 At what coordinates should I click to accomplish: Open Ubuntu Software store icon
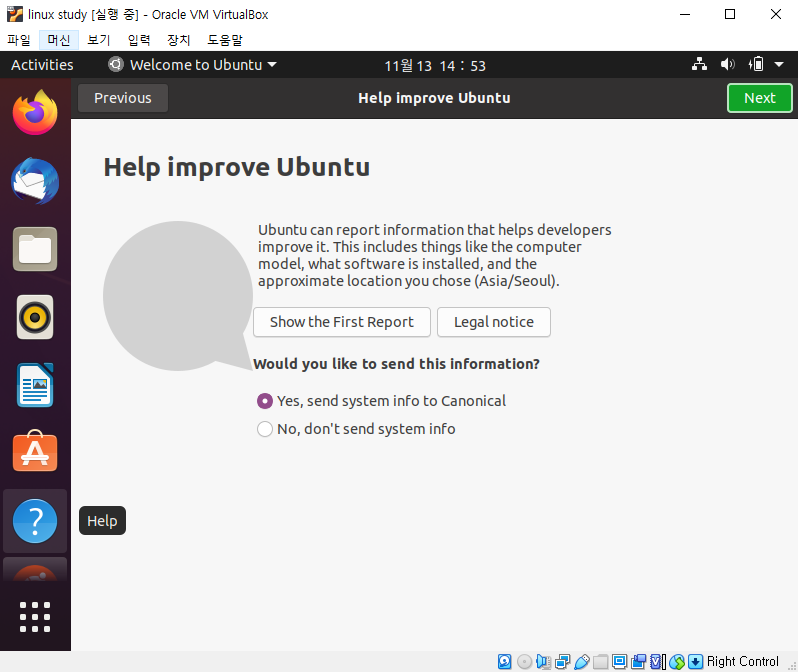click(x=35, y=452)
